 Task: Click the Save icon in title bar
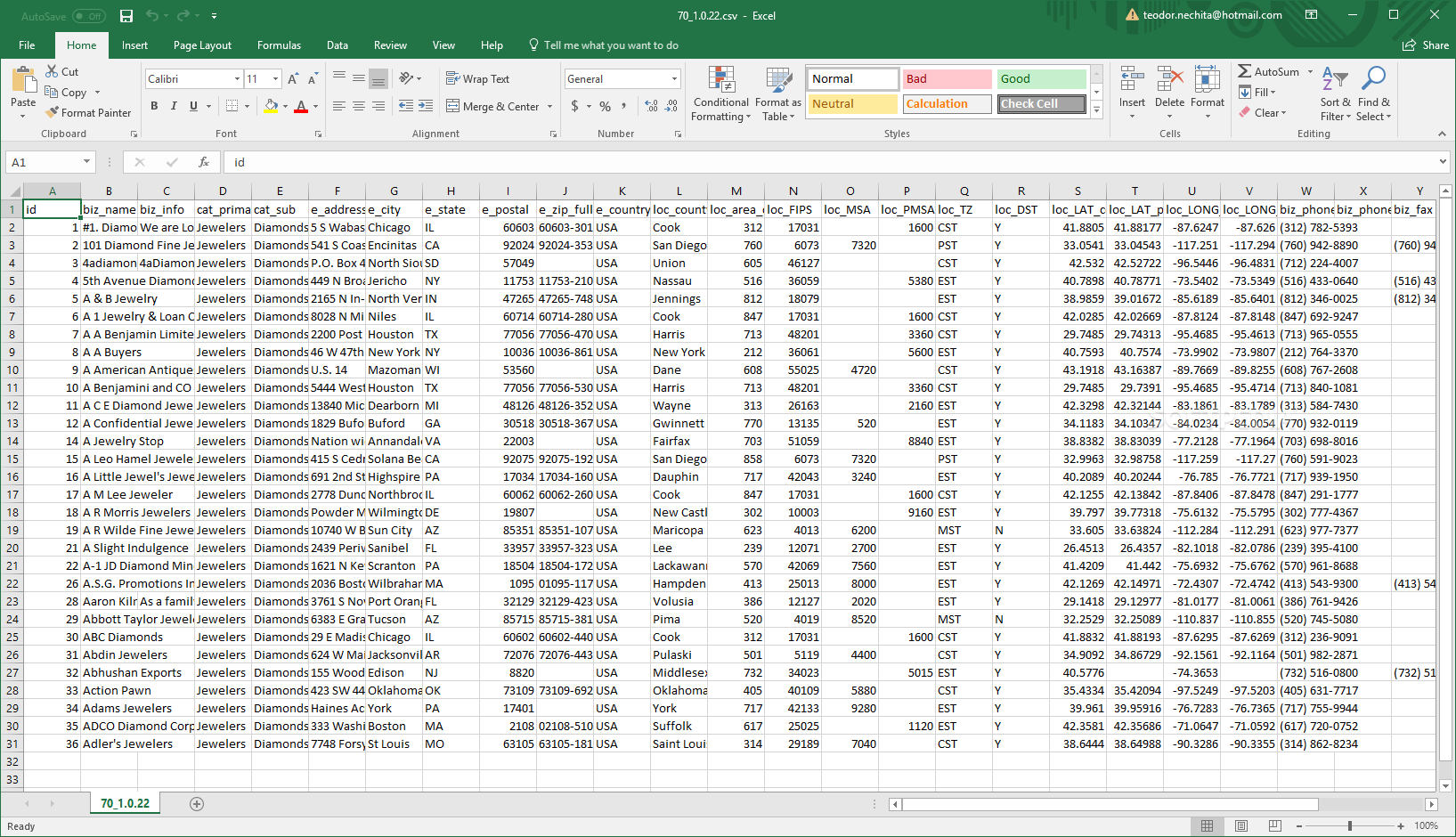coord(126,15)
